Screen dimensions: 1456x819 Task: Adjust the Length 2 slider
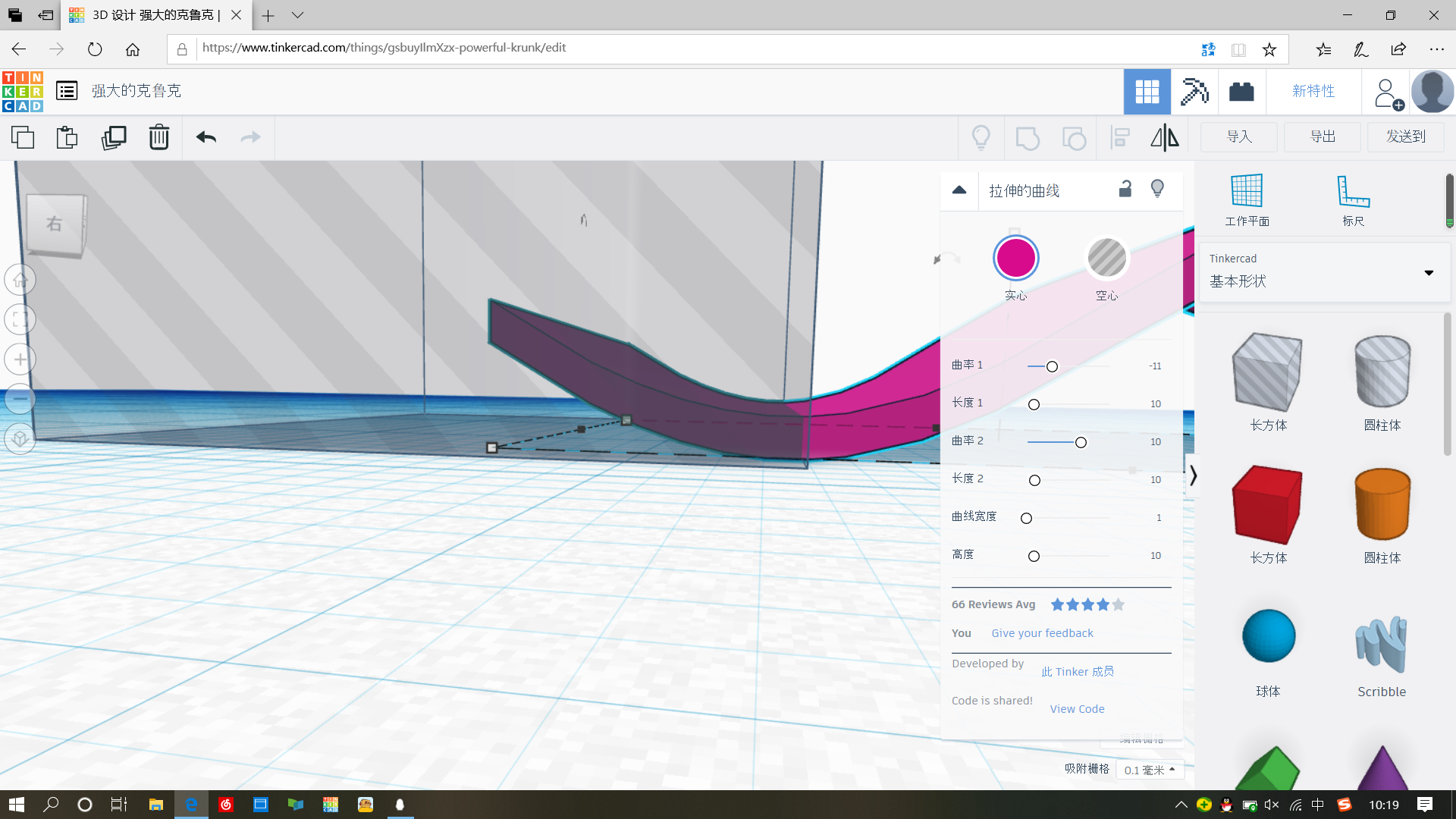coord(1034,480)
